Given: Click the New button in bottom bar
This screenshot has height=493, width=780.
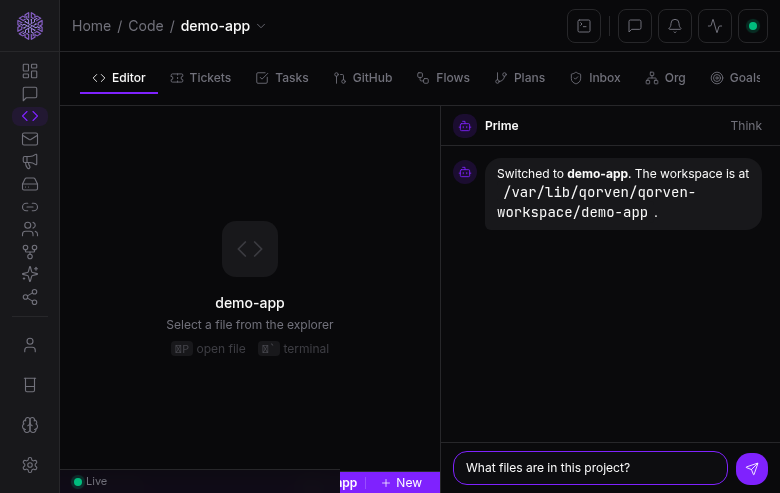Looking at the screenshot, I should [402, 483].
